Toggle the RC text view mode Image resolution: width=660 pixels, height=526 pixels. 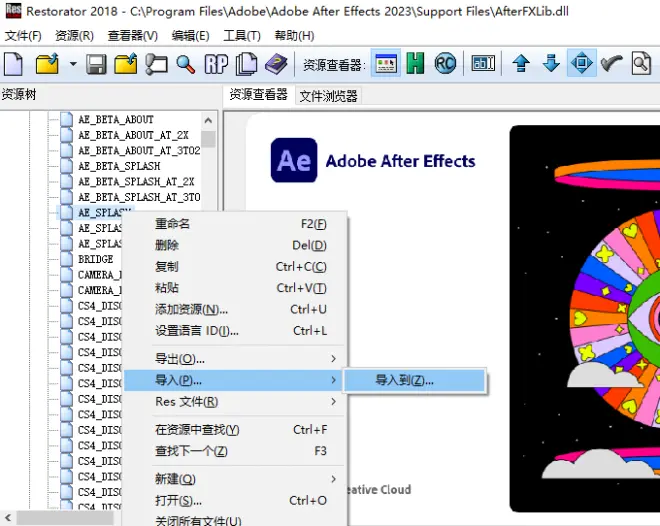click(x=445, y=64)
